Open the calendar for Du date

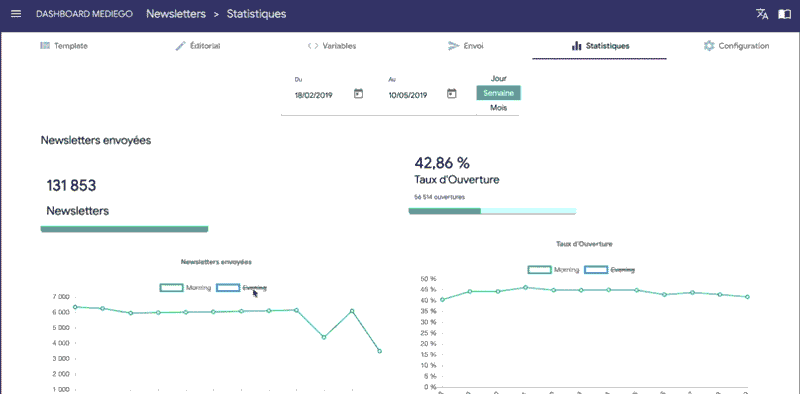(x=359, y=94)
